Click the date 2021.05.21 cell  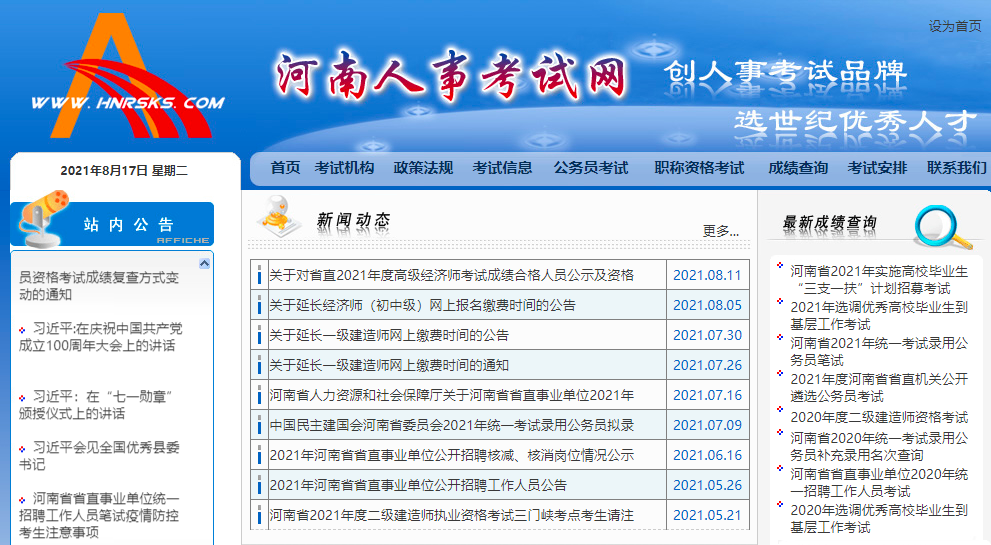pyautogui.click(x=707, y=515)
